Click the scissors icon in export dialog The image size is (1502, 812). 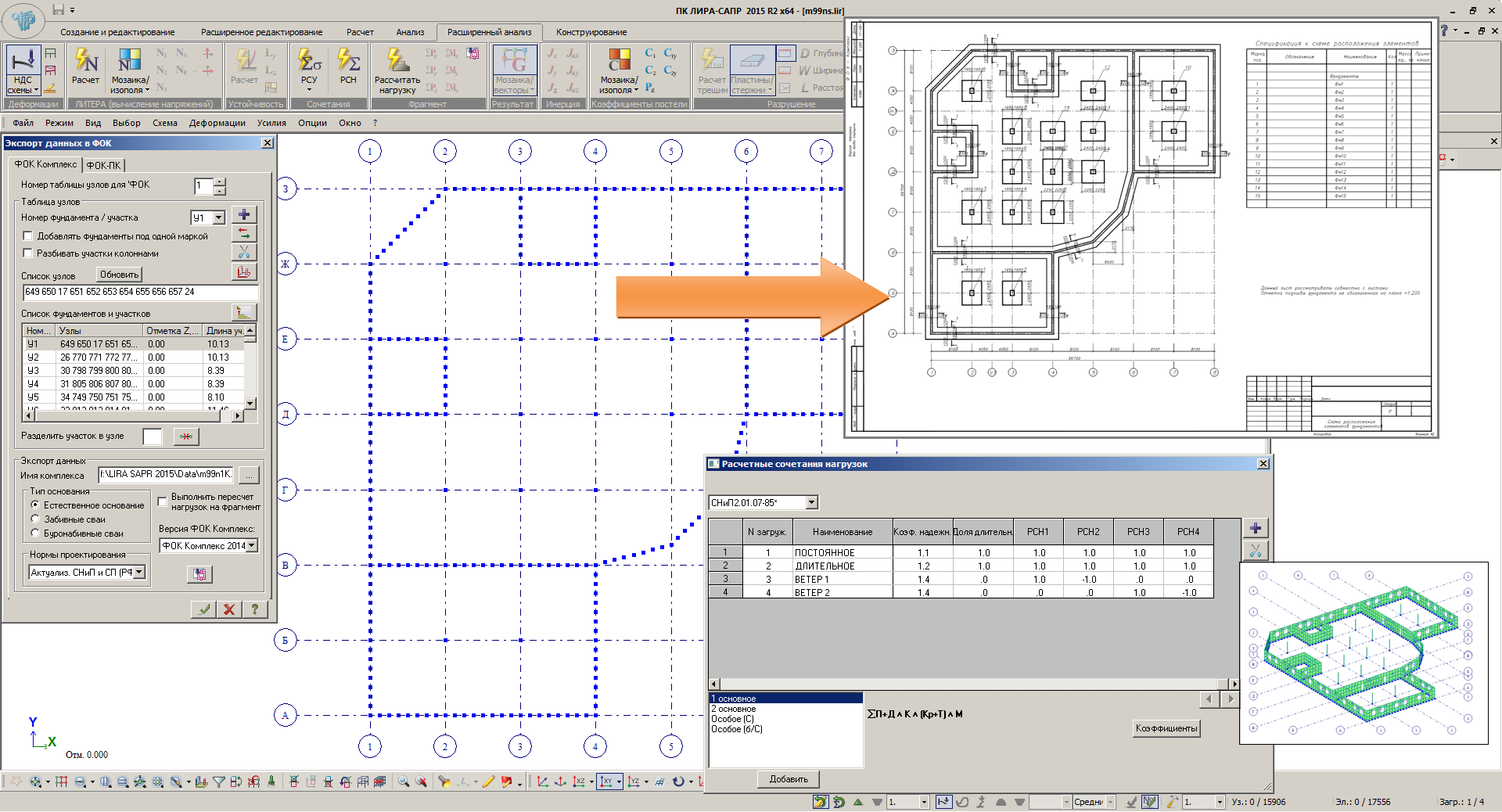tap(244, 252)
